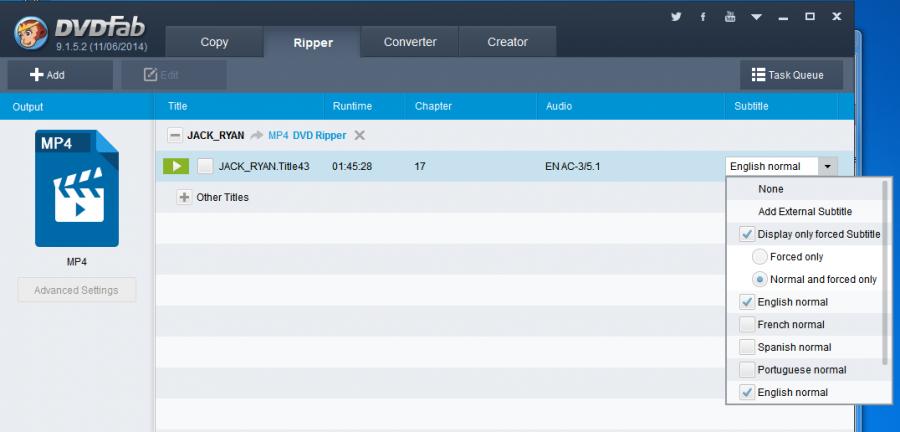Screen dimensions: 900x432
Task: Click the subtitle list scrollbar
Action: point(886,273)
